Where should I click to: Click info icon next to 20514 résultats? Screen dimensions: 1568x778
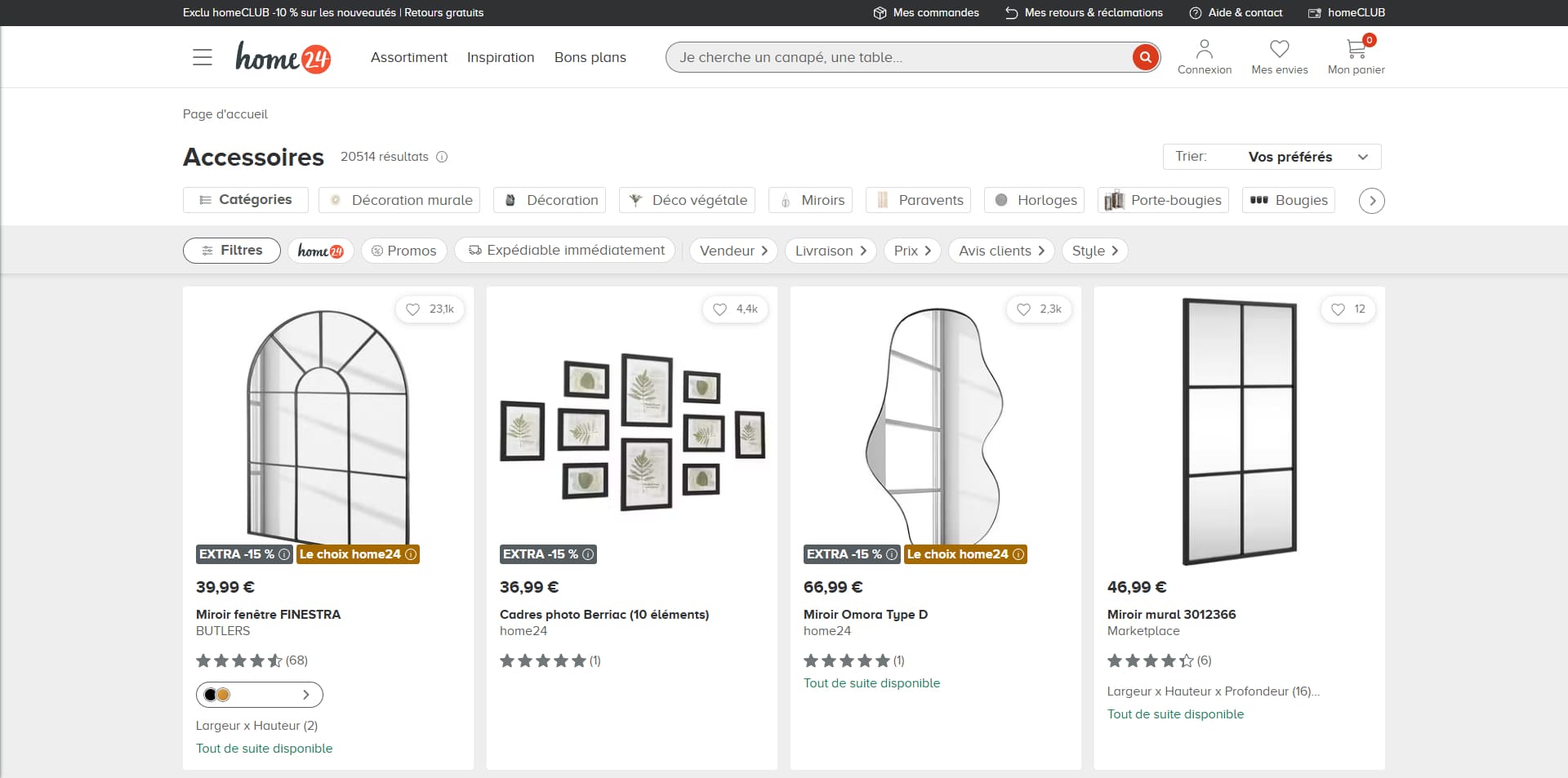coord(442,157)
